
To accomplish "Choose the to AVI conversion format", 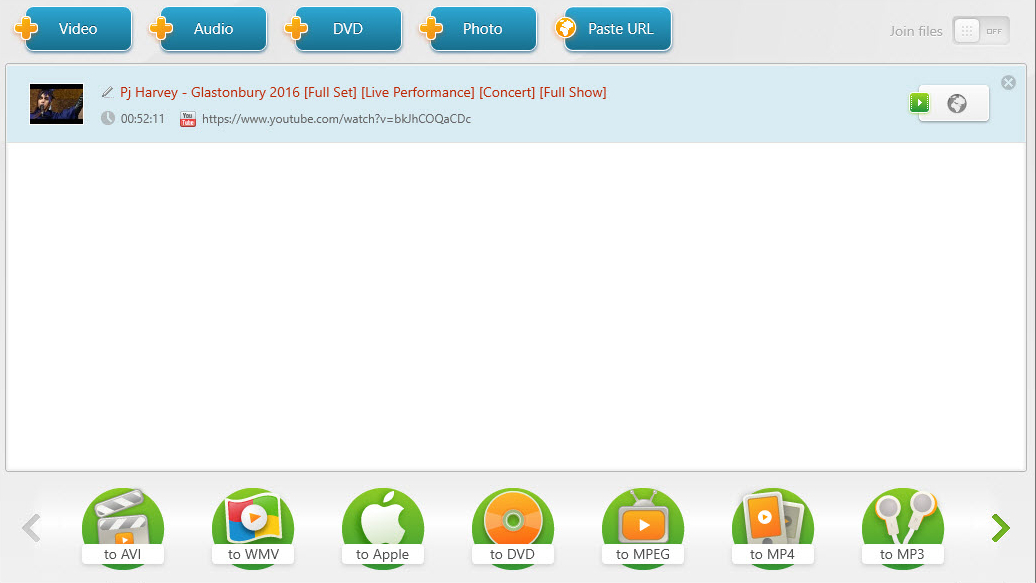I will pos(123,527).
